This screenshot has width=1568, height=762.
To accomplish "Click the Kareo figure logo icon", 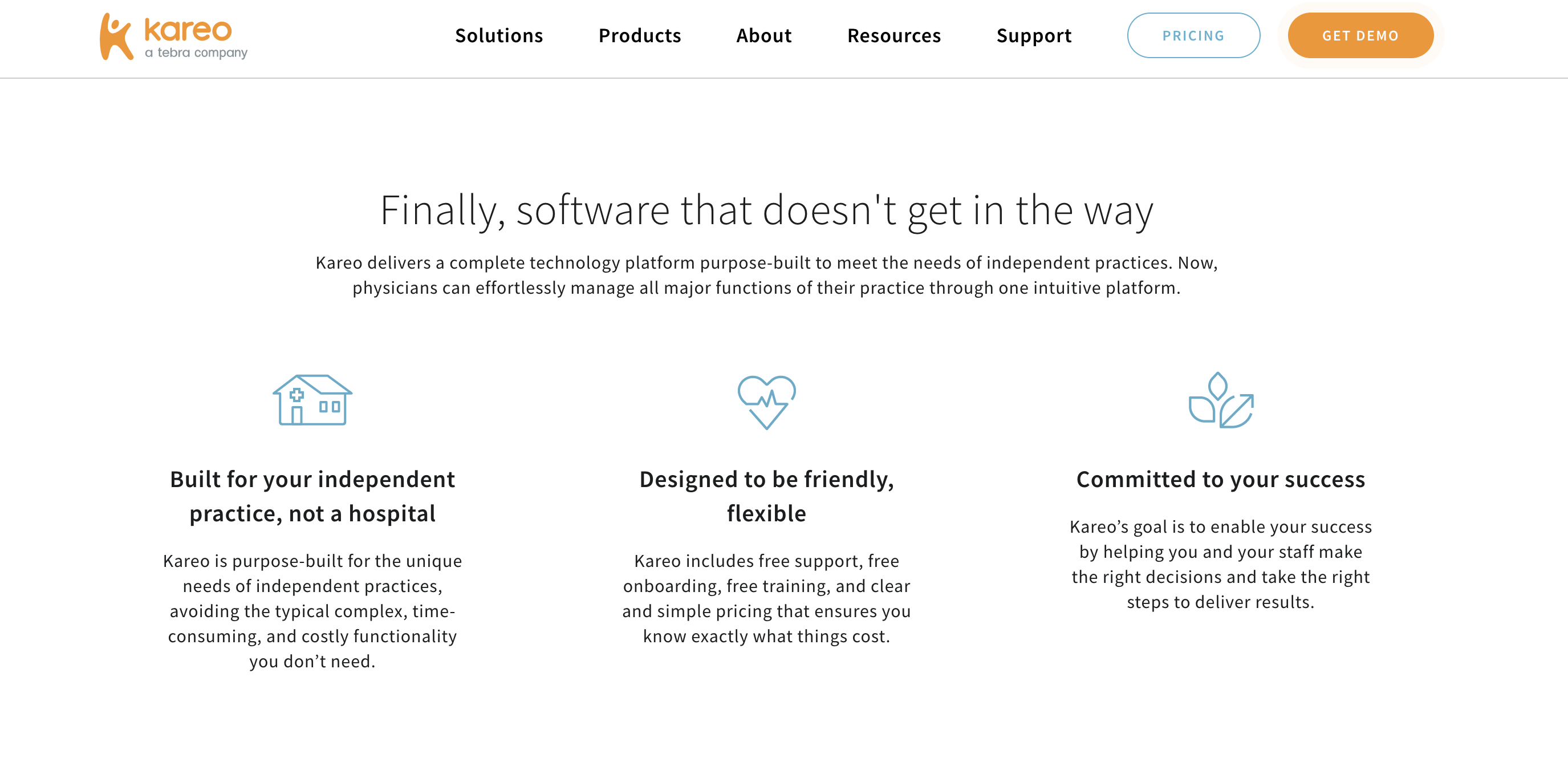I will [x=116, y=37].
